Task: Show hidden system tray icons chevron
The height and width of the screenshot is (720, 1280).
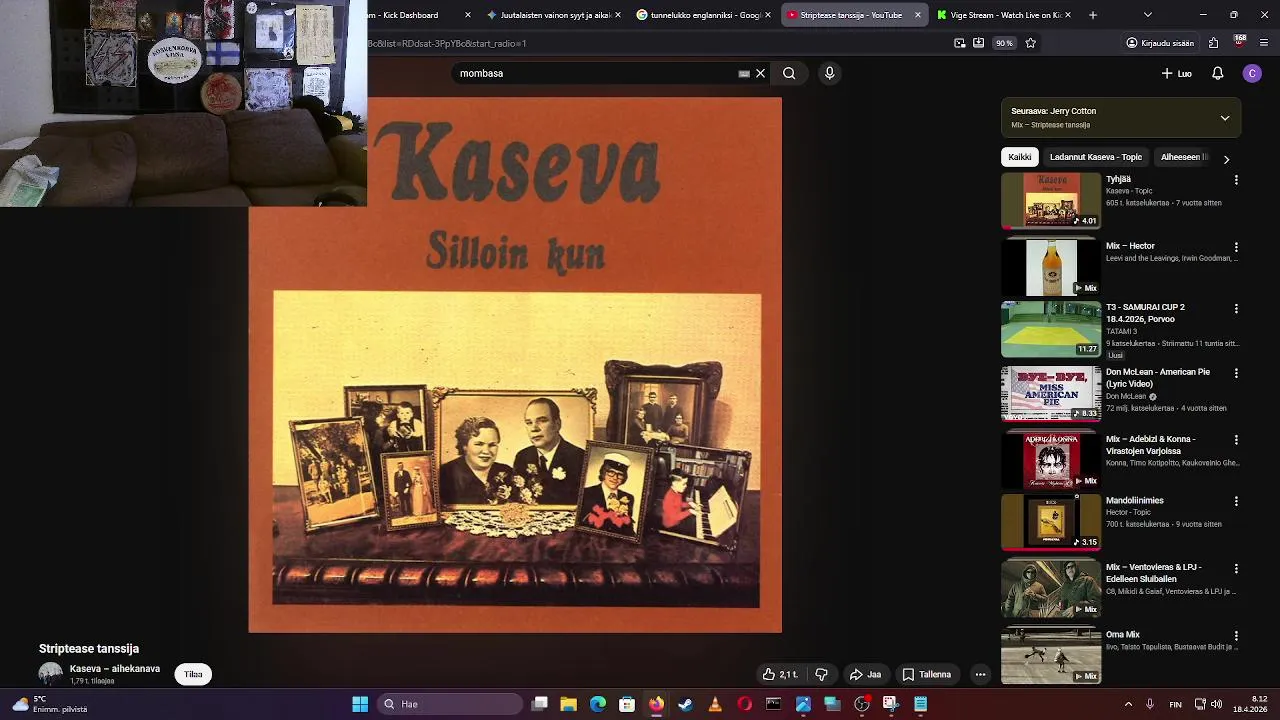Action: pyautogui.click(x=1128, y=704)
